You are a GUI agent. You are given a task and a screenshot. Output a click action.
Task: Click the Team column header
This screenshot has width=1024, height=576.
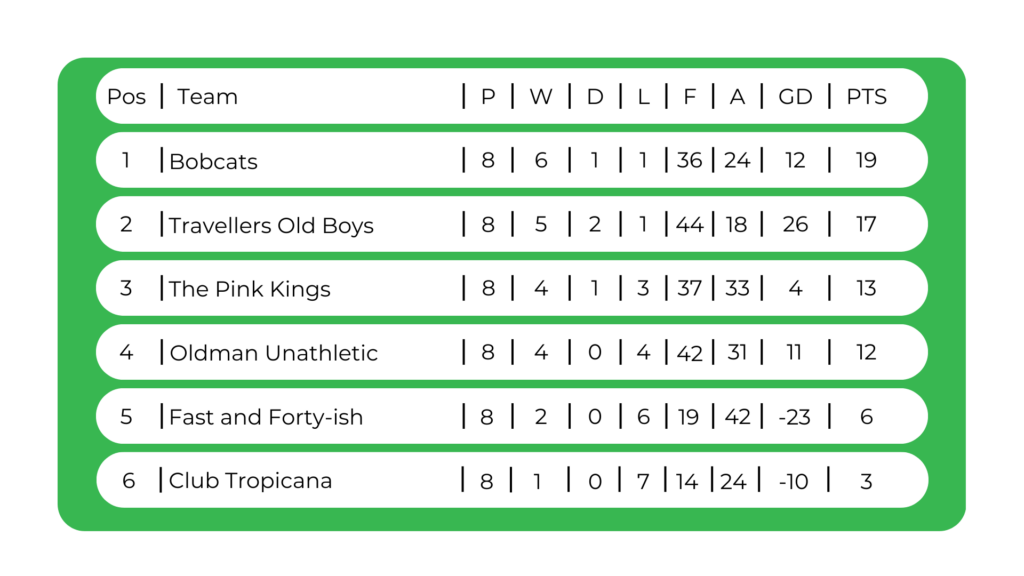coord(207,97)
